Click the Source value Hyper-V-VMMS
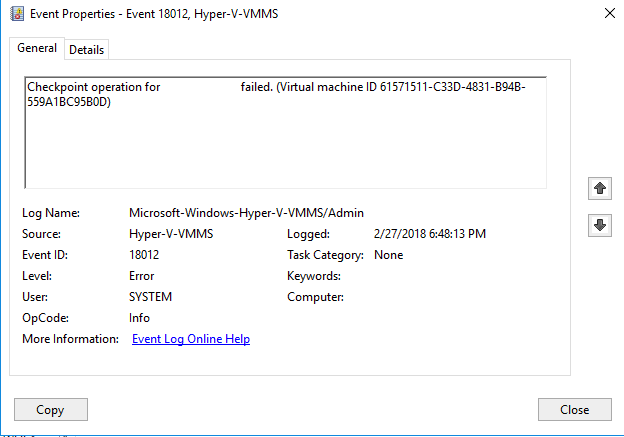 pos(171,234)
